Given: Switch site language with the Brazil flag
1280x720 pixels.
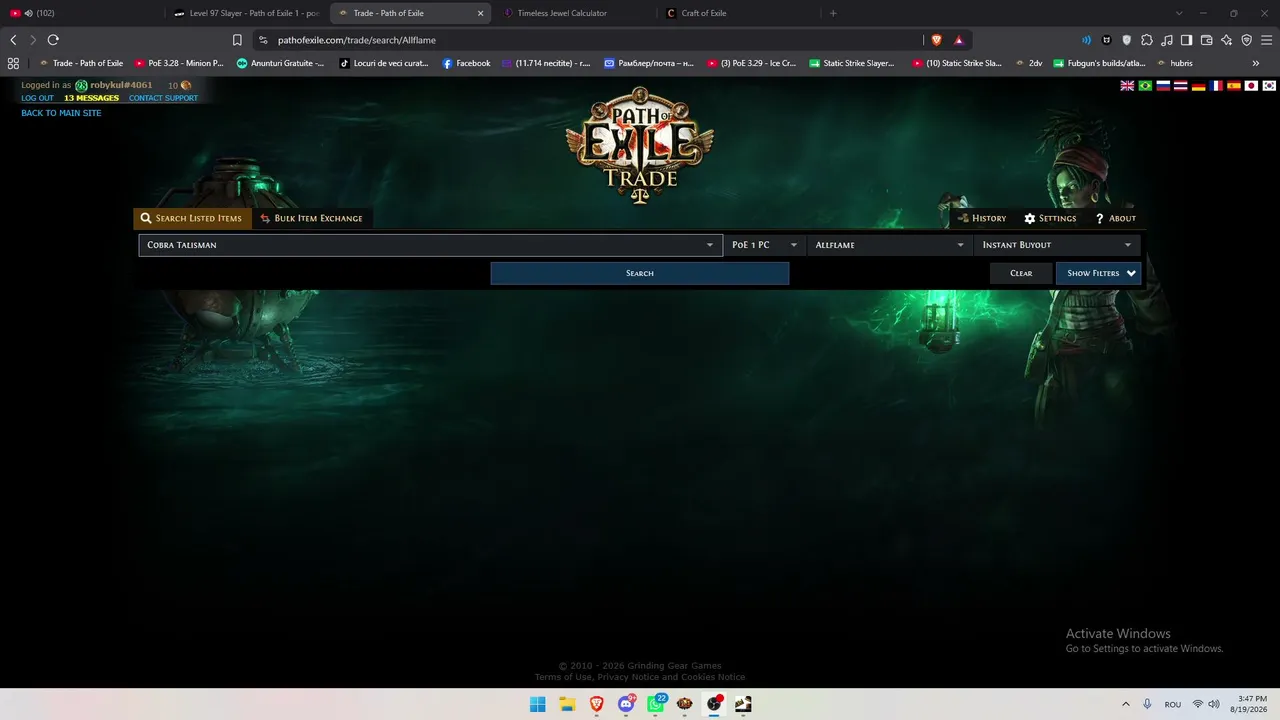Looking at the screenshot, I should (x=1145, y=86).
